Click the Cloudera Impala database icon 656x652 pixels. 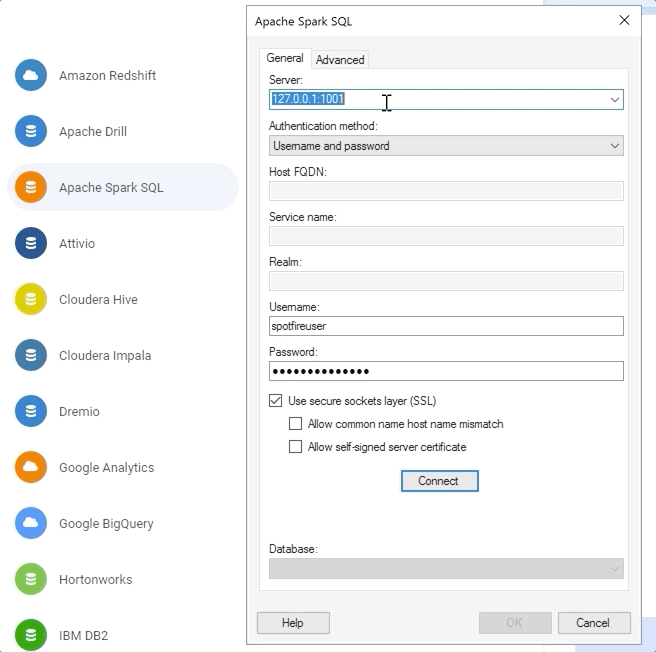(x=31, y=355)
